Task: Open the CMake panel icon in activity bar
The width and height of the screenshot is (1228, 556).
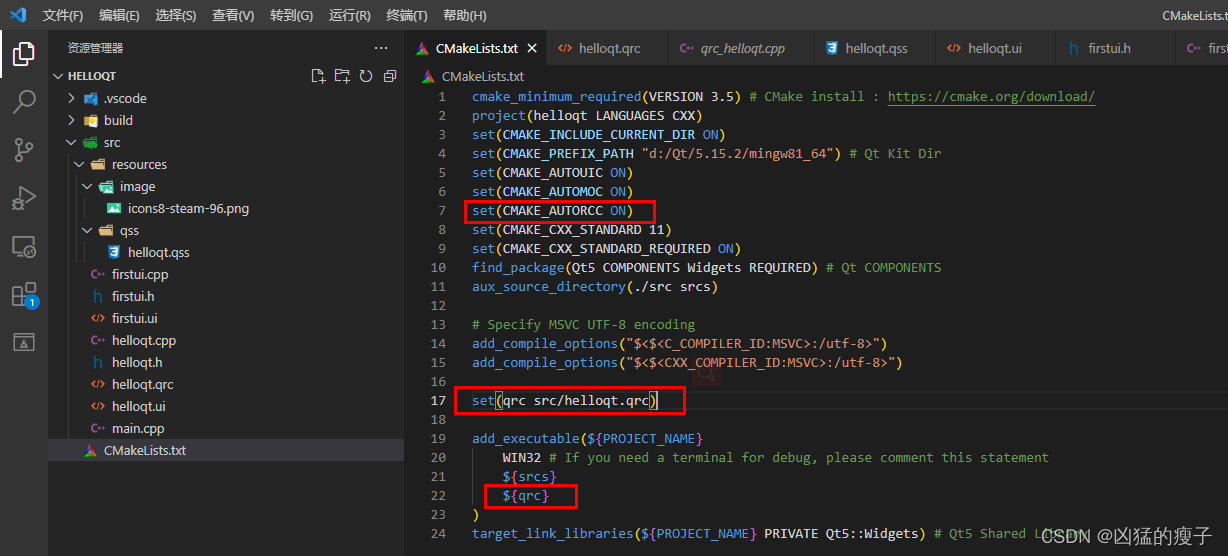Action: 24,342
